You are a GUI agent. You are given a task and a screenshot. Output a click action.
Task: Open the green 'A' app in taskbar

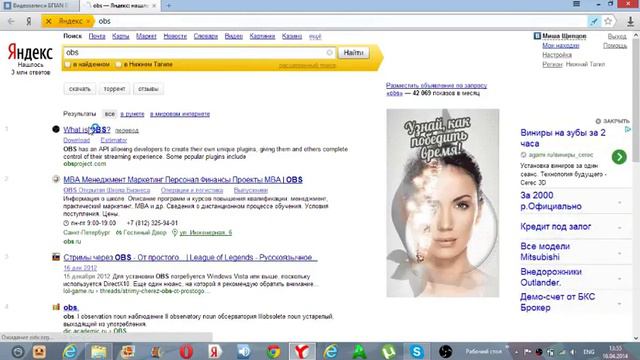(359, 351)
